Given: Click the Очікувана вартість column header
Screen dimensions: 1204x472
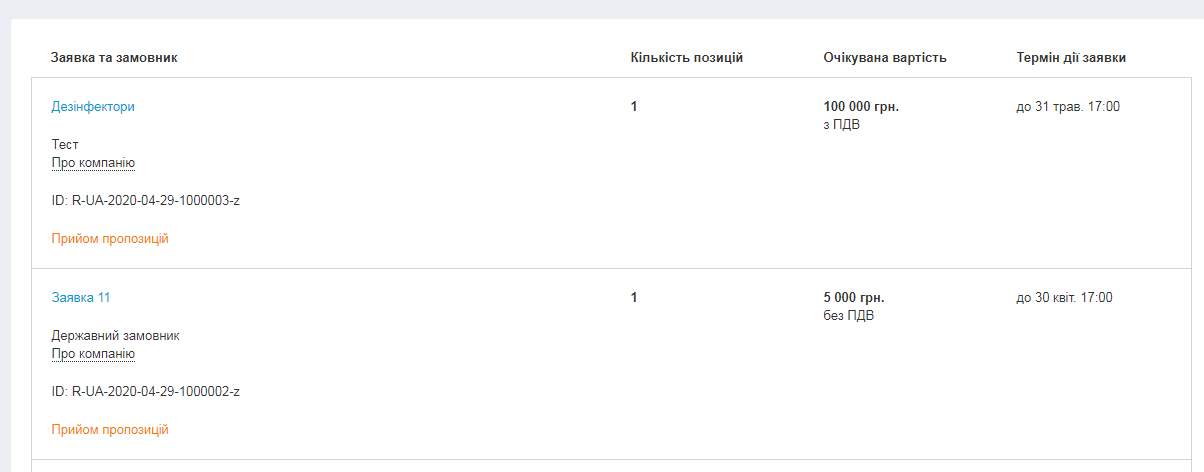Looking at the screenshot, I should point(884,58).
